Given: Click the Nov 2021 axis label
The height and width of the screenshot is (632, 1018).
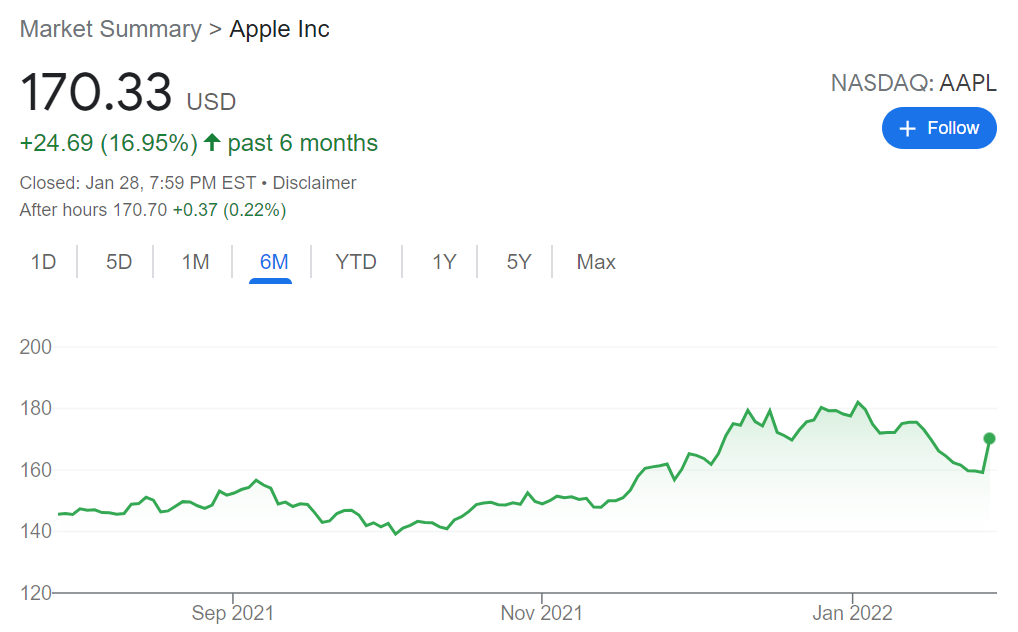Looking at the screenshot, I should [x=540, y=613].
